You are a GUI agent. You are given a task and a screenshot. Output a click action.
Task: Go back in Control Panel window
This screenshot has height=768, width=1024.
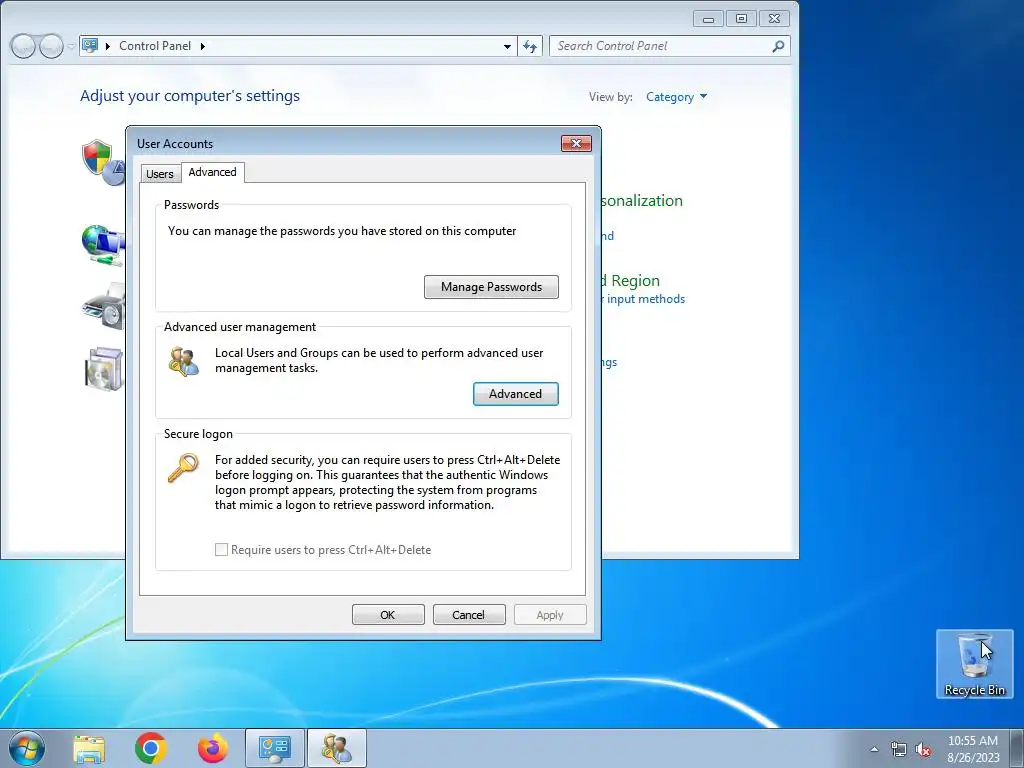(24, 46)
